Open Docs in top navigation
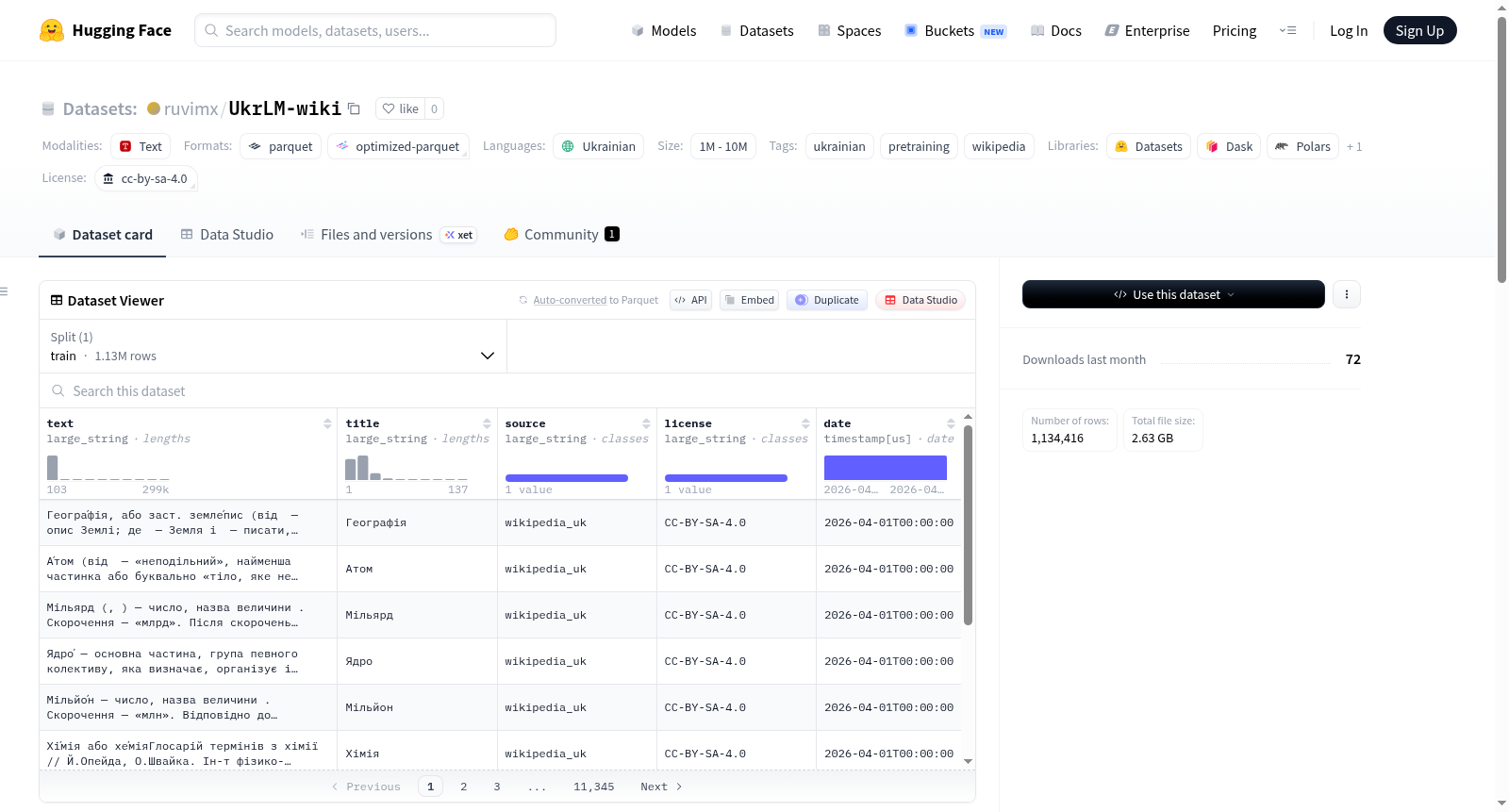The image size is (1509, 812). point(1056,30)
